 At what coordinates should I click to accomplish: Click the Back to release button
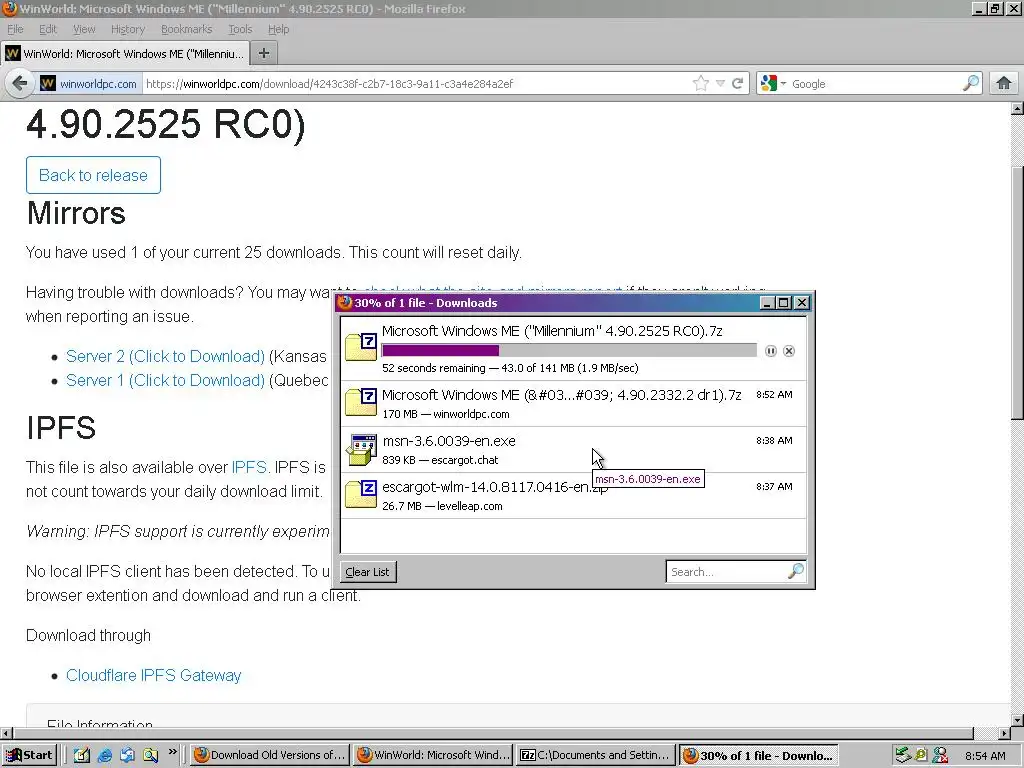[93, 175]
